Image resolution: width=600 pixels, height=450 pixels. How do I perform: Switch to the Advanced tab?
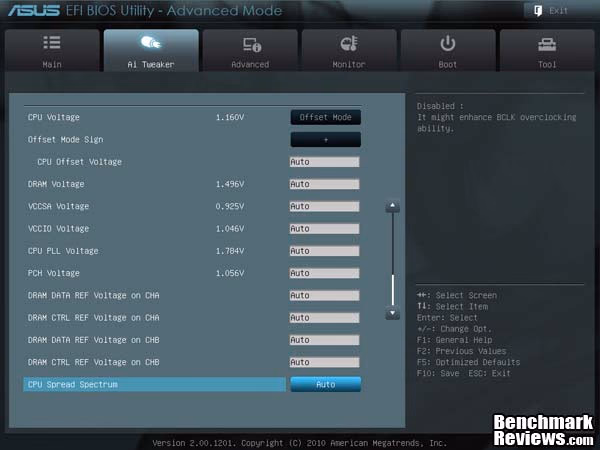[x=250, y=51]
